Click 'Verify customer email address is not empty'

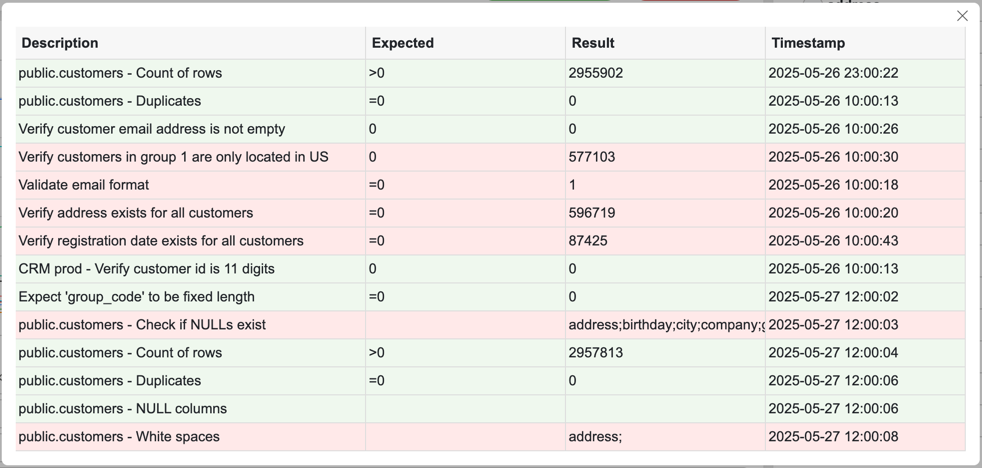[152, 129]
